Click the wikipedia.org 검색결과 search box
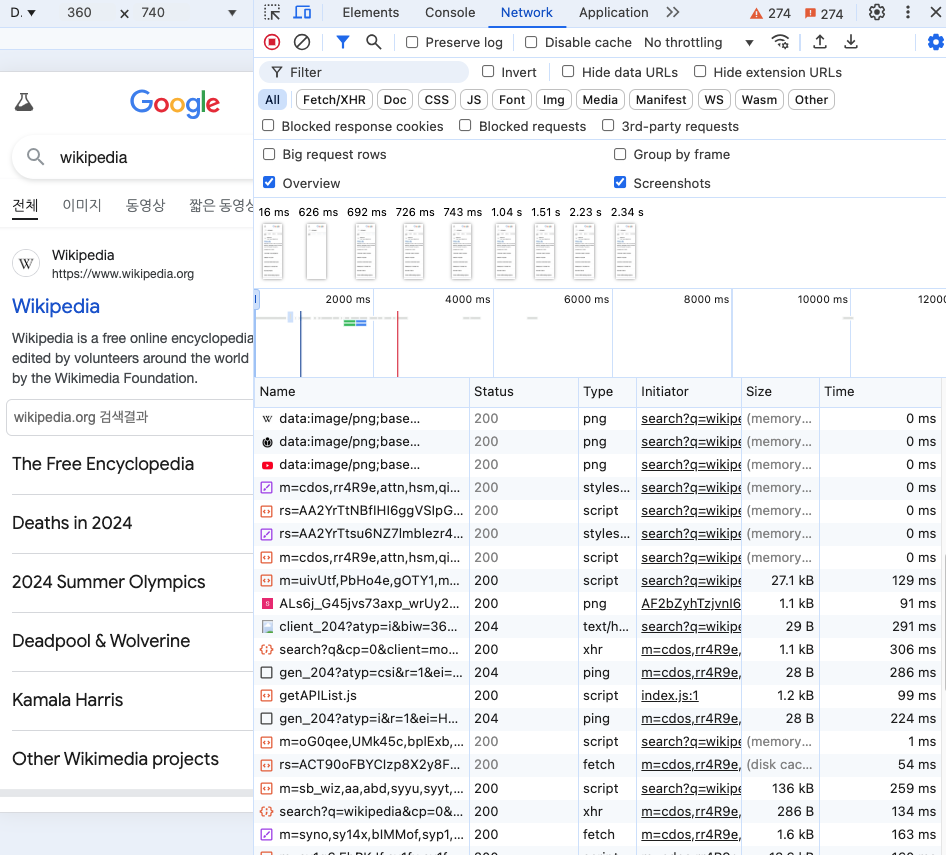Image resolution: width=946 pixels, height=855 pixels. pyautogui.click(x=130, y=417)
